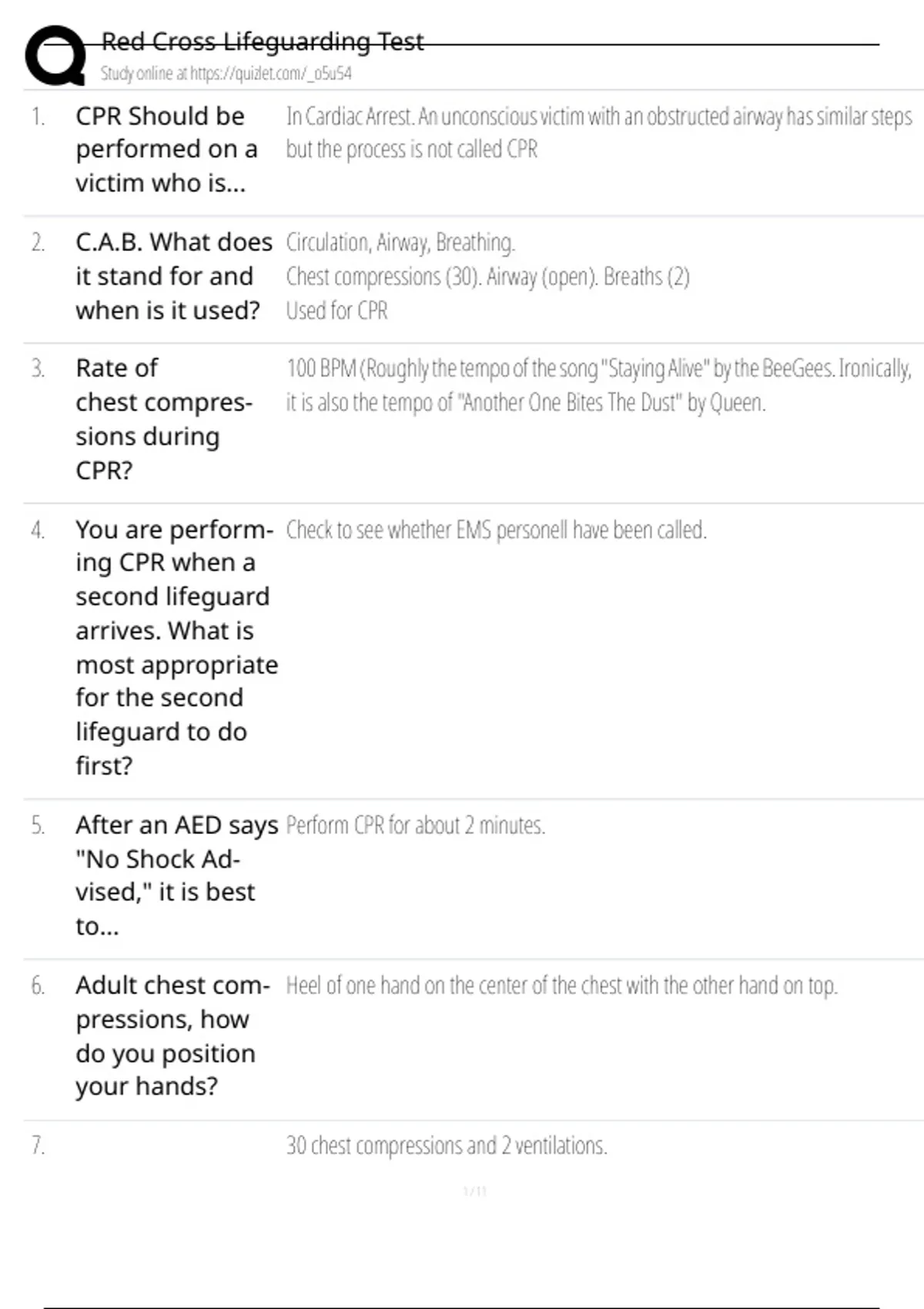Select the 'Rate of chest compressions during CPR?' question
Image resolution: width=924 pixels, height=1309 pixels.
(x=163, y=419)
